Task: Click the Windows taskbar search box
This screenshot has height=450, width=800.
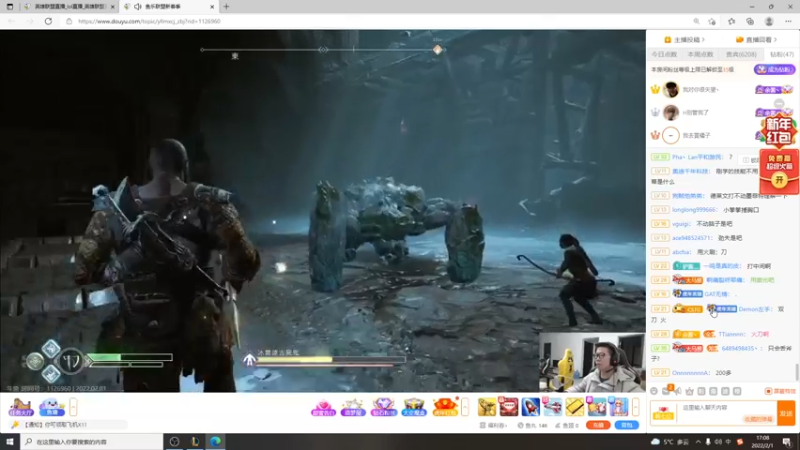Action: (92, 441)
